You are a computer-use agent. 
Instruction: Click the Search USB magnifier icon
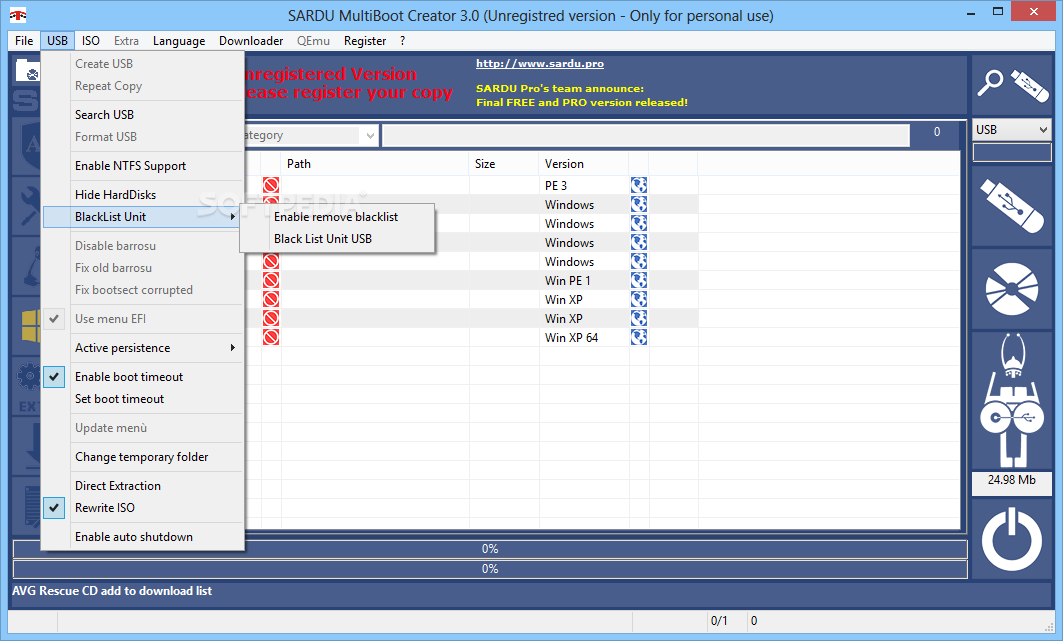click(x=990, y=84)
